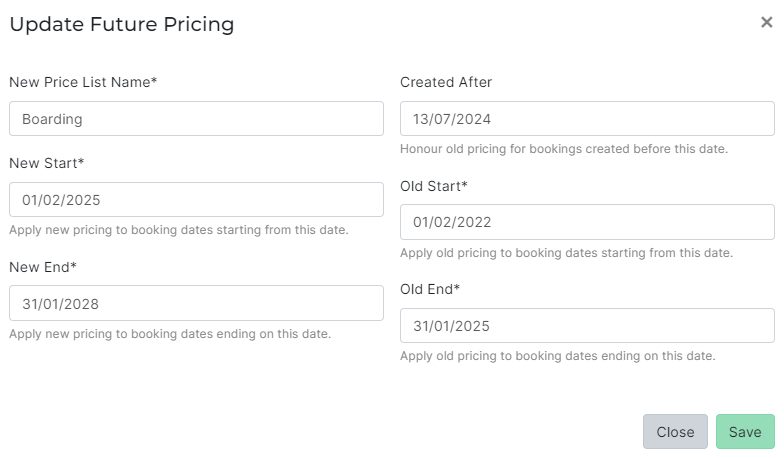Click the Old Start label
Screen dimensions: 784x458
pos(434,186)
